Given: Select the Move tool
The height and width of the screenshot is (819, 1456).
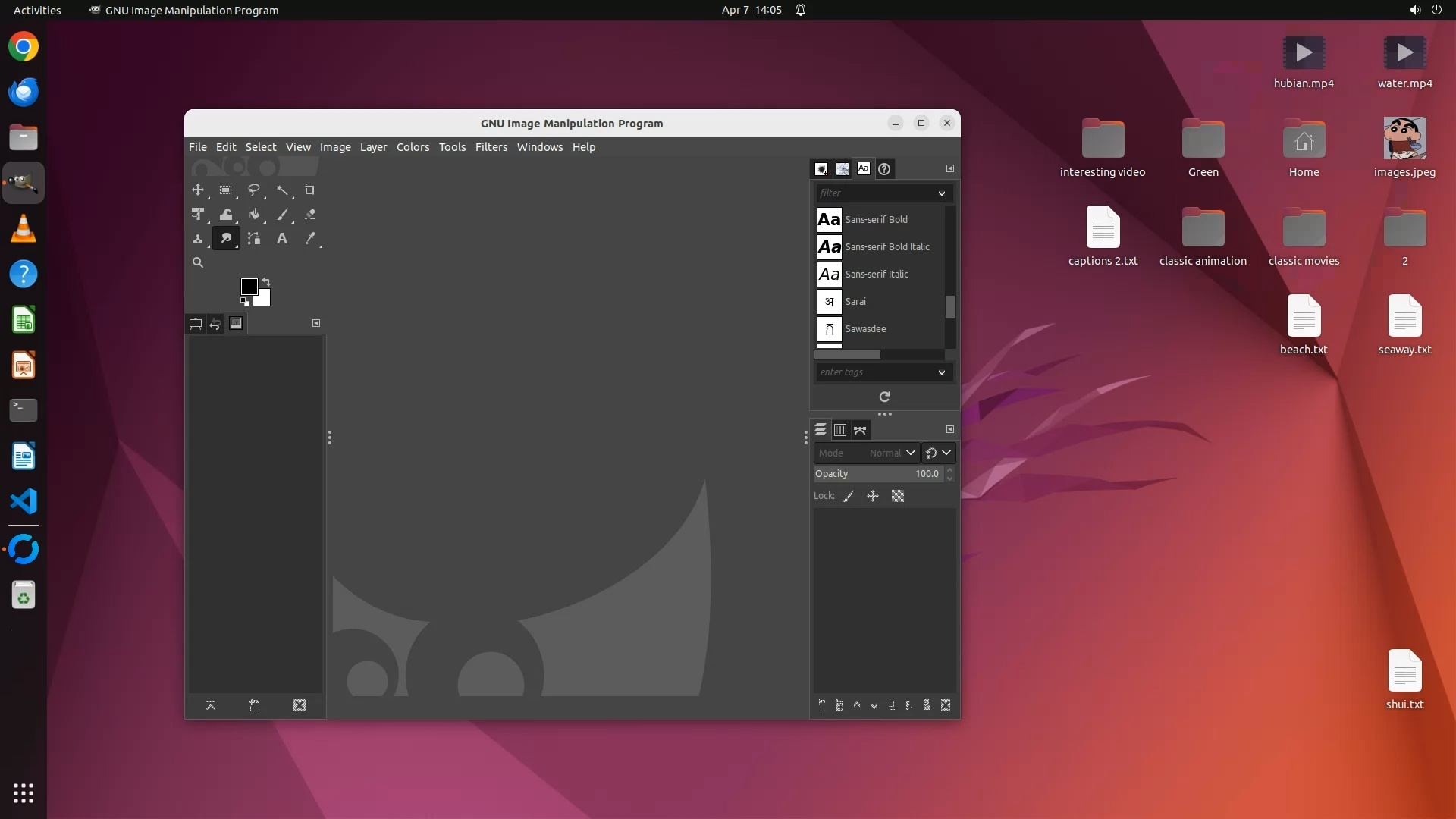Looking at the screenshot, I should [198, 190].
